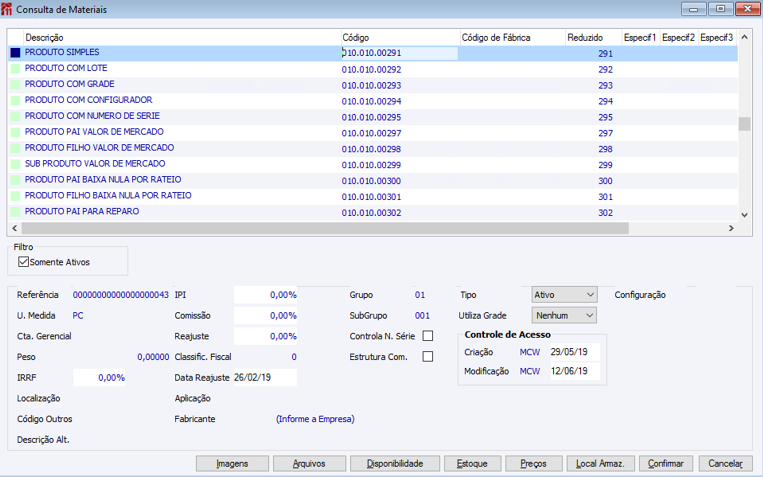This screenshot has width=763, height=477.
Task: Click the Estoque button
Action: pyautogui.click(x=472, y=463)
